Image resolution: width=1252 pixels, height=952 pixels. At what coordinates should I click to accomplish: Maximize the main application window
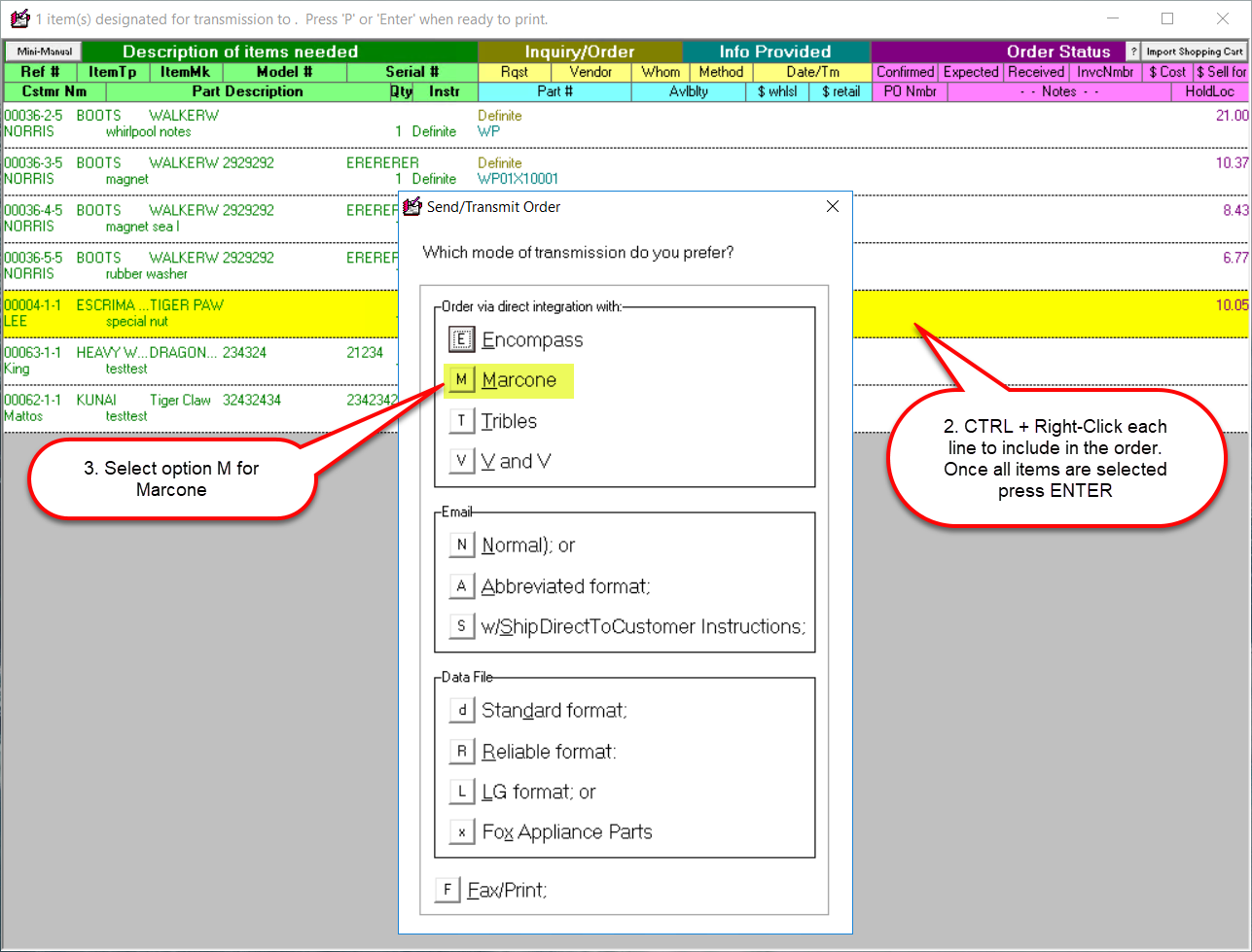(x=1167, y=18)
